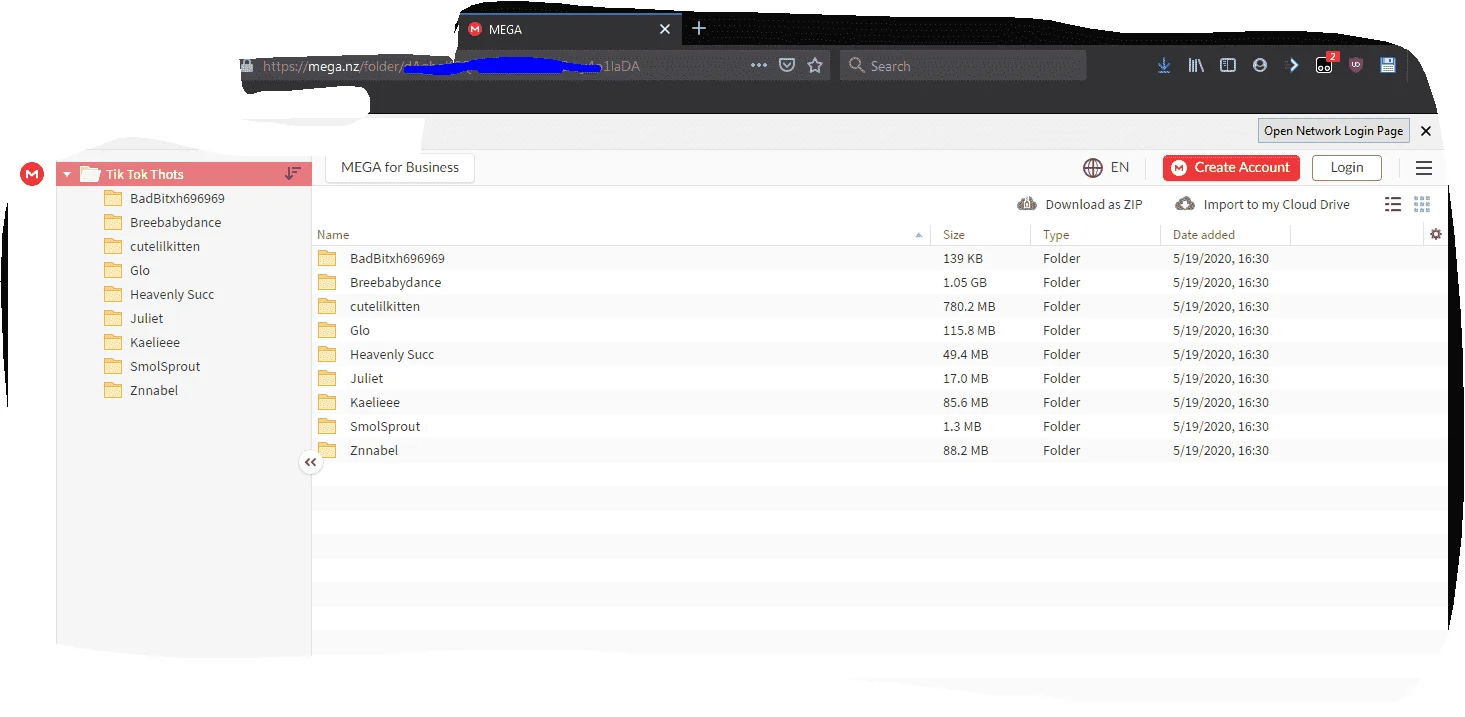Click the Tik Tok Thots folder icon
Screen dimensions: 1465x717
90,174
